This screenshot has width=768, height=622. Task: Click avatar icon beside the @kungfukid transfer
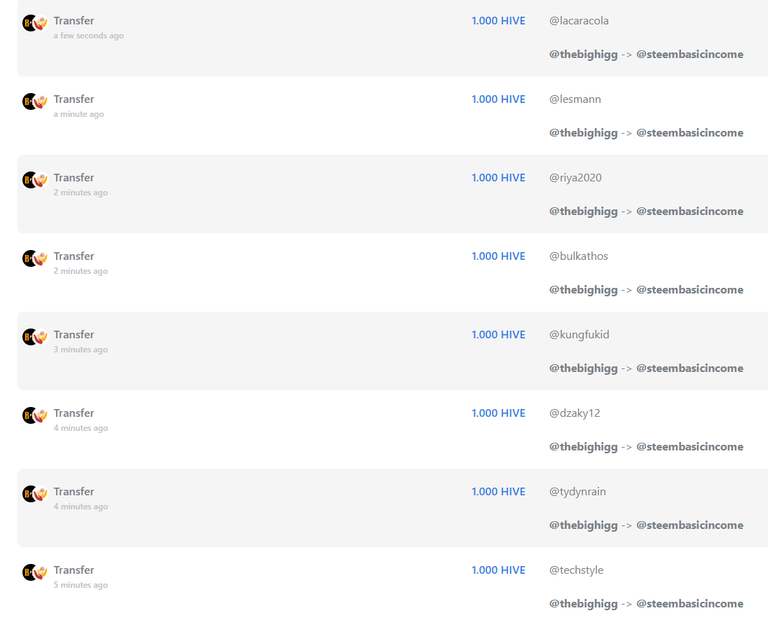(x=35, y=336)
